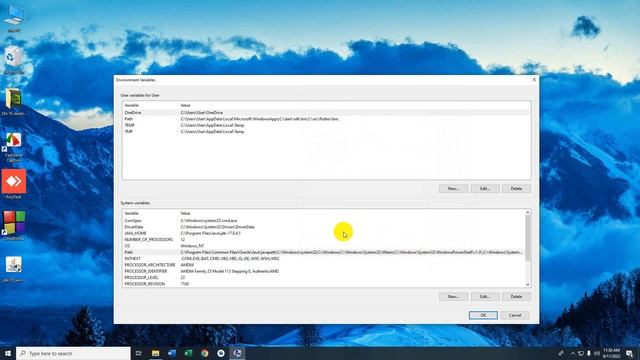Open the round white taskbar app icon
This screenshot has width=640, height=360.
[x=221, y=353]
